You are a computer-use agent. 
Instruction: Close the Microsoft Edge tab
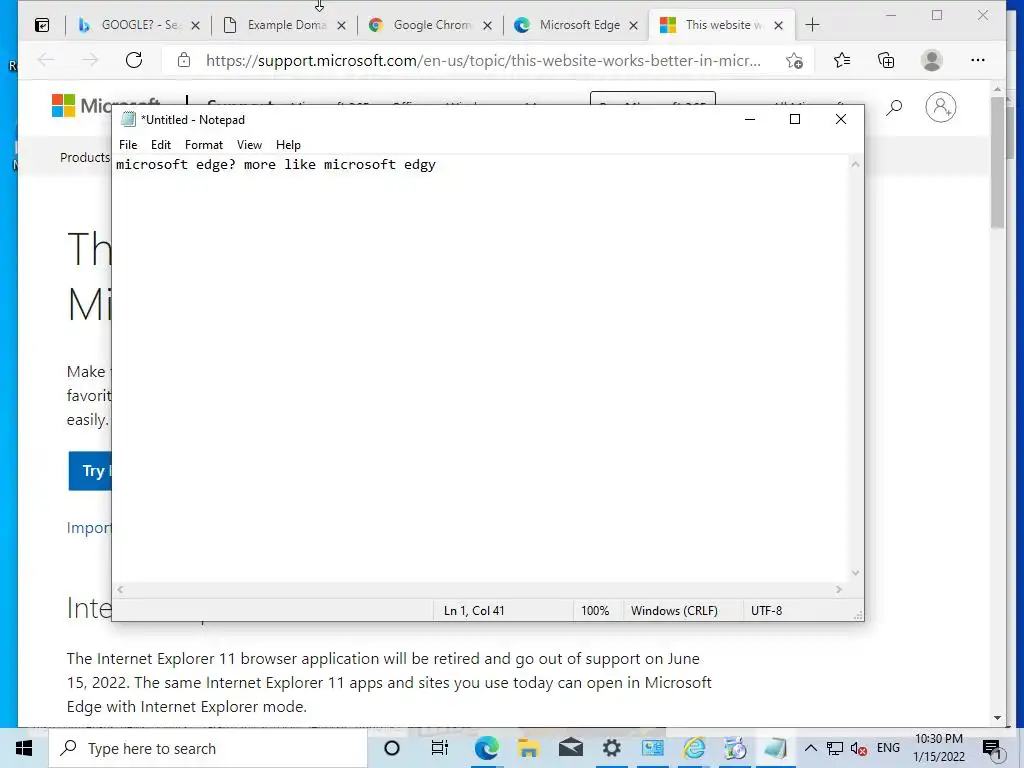(x=633, y=25)
